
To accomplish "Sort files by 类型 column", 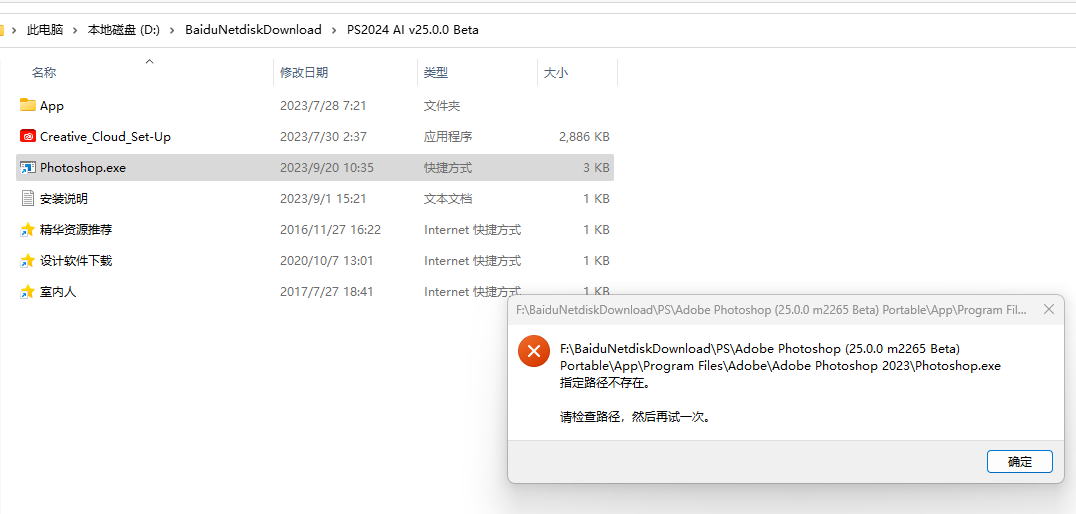I will click(436, 73).
